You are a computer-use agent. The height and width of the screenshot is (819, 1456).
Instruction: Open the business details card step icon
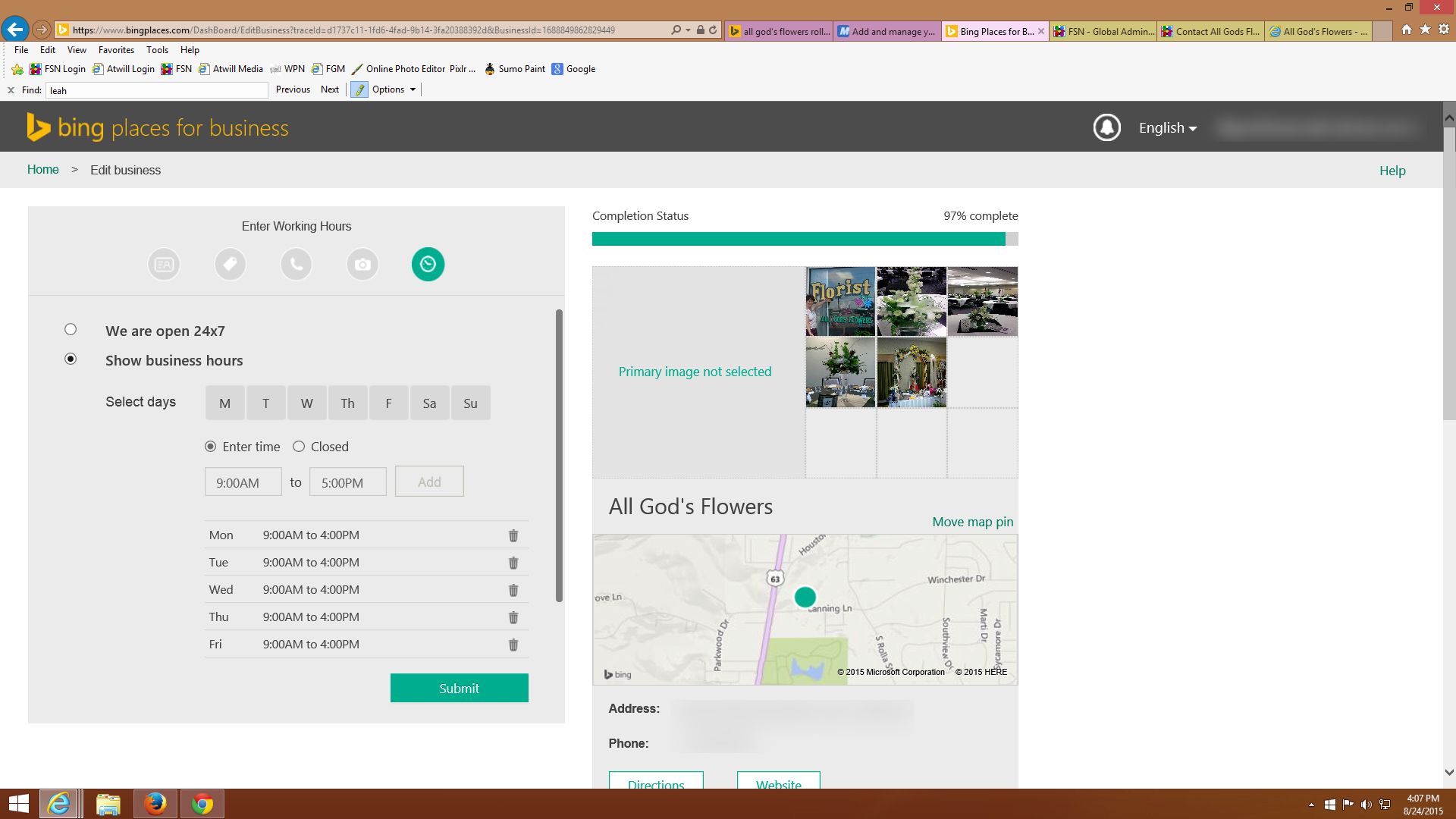164,264
